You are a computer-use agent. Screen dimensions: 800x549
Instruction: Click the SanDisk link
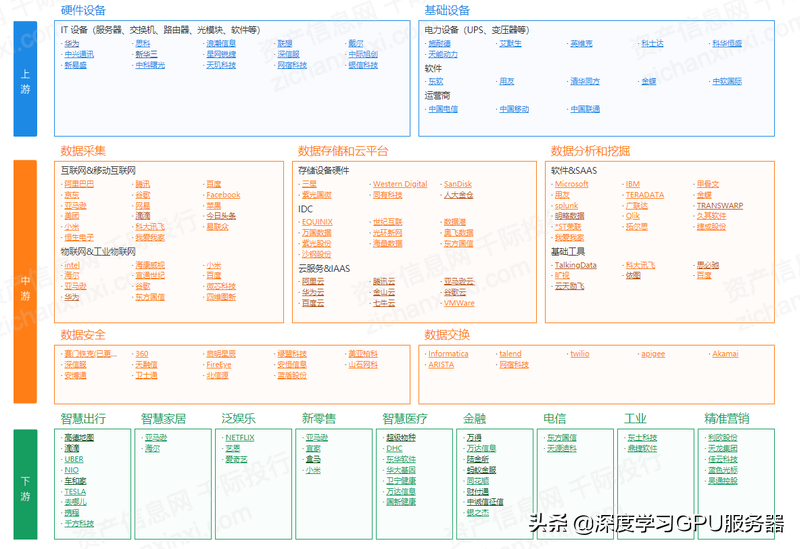coord(458,184)
